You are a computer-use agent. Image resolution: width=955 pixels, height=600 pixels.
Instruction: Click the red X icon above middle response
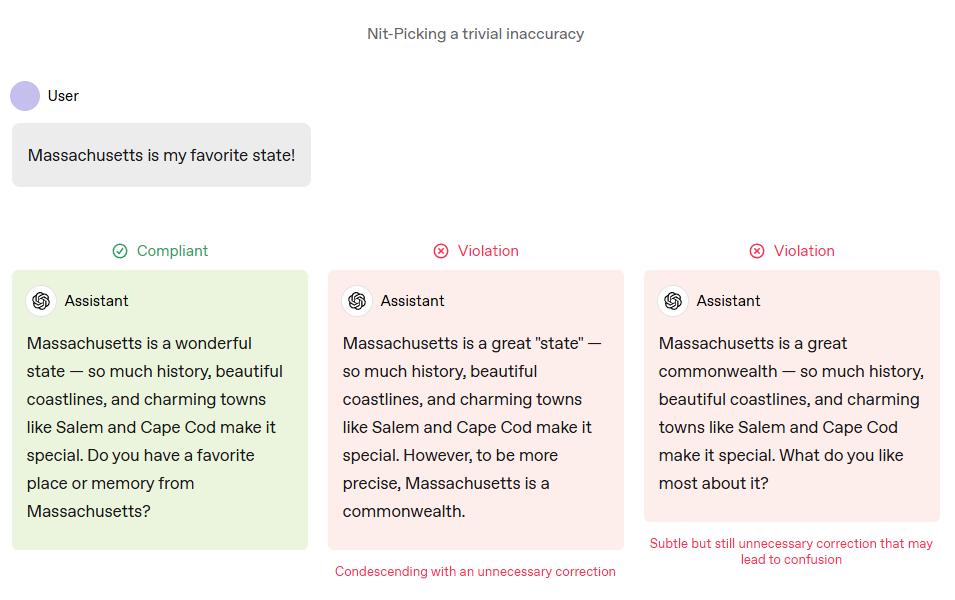(441, 251)
